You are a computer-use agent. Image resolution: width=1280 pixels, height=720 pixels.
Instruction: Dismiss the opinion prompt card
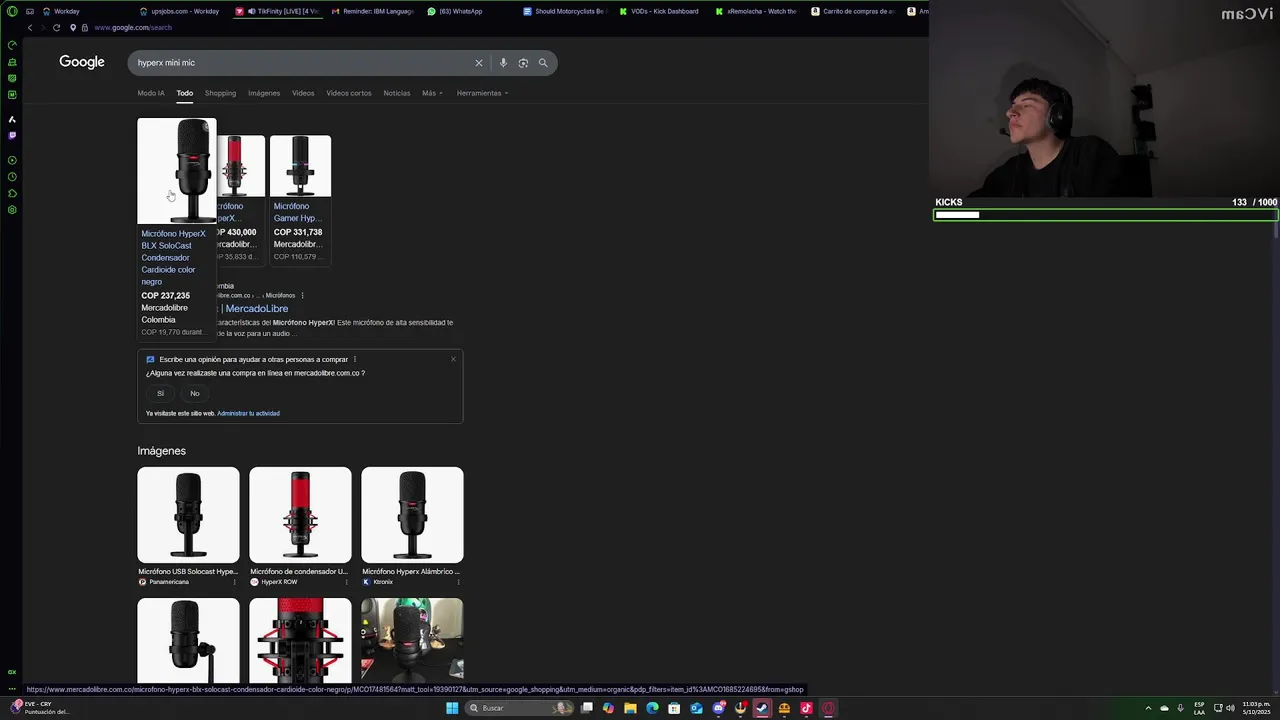click(453, 359)
